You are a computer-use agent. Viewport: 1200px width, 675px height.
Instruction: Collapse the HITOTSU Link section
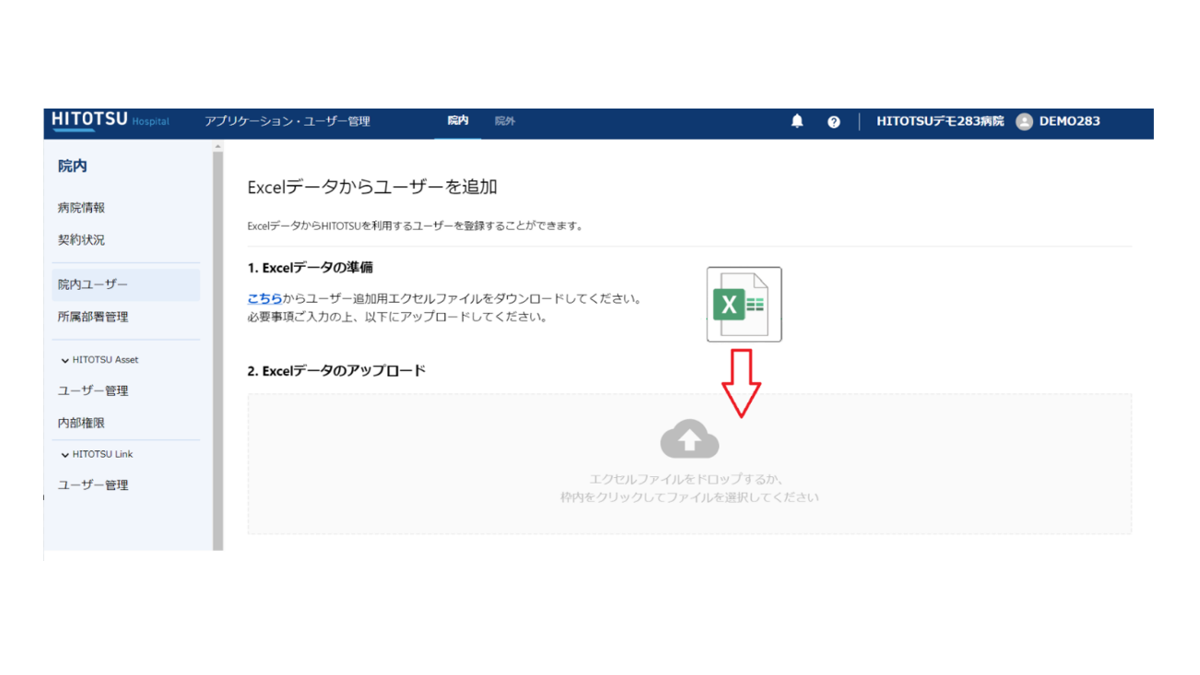(66, 455)
